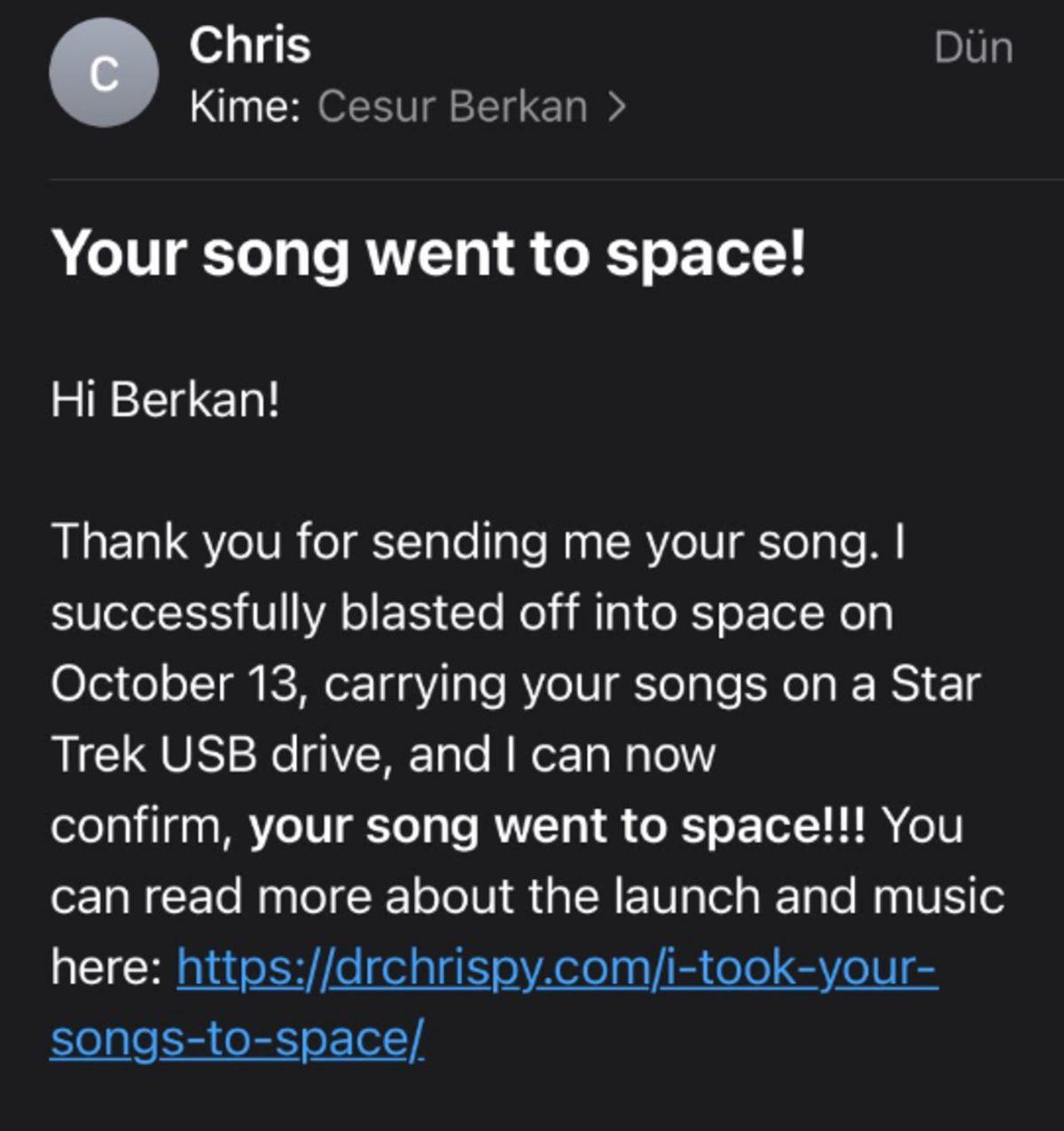Click bold 'your song went to space!!!' text
This screenshot has width=1064, height=1131.
(x=558, y=826)
